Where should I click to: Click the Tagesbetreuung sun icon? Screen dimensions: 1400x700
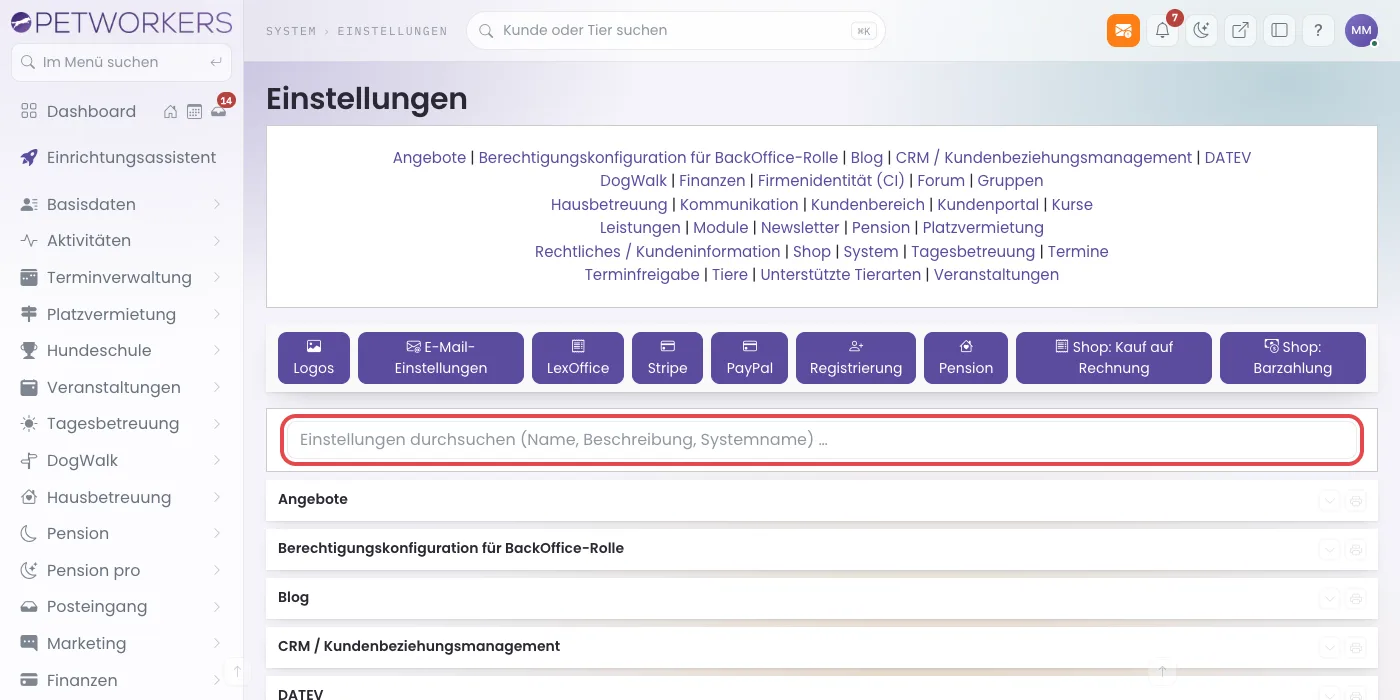29,424
